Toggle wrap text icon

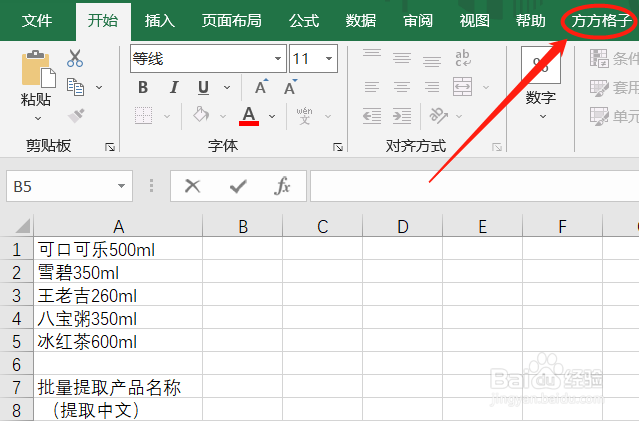pyautogui.click(x=463, y=58)
